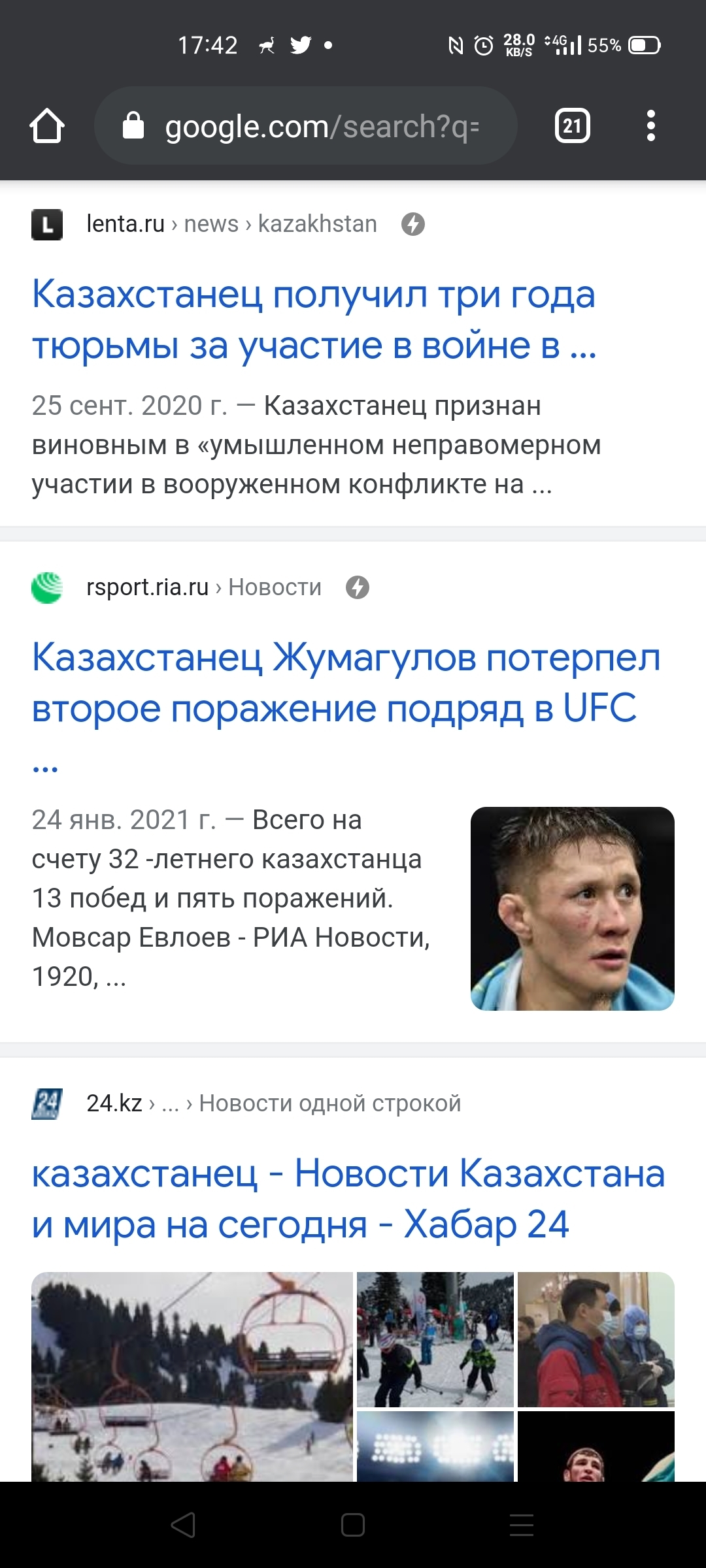The height and width of the screenshot is (1568, 706).
Task: Tap the padlock site security icon
Action: 133,125
